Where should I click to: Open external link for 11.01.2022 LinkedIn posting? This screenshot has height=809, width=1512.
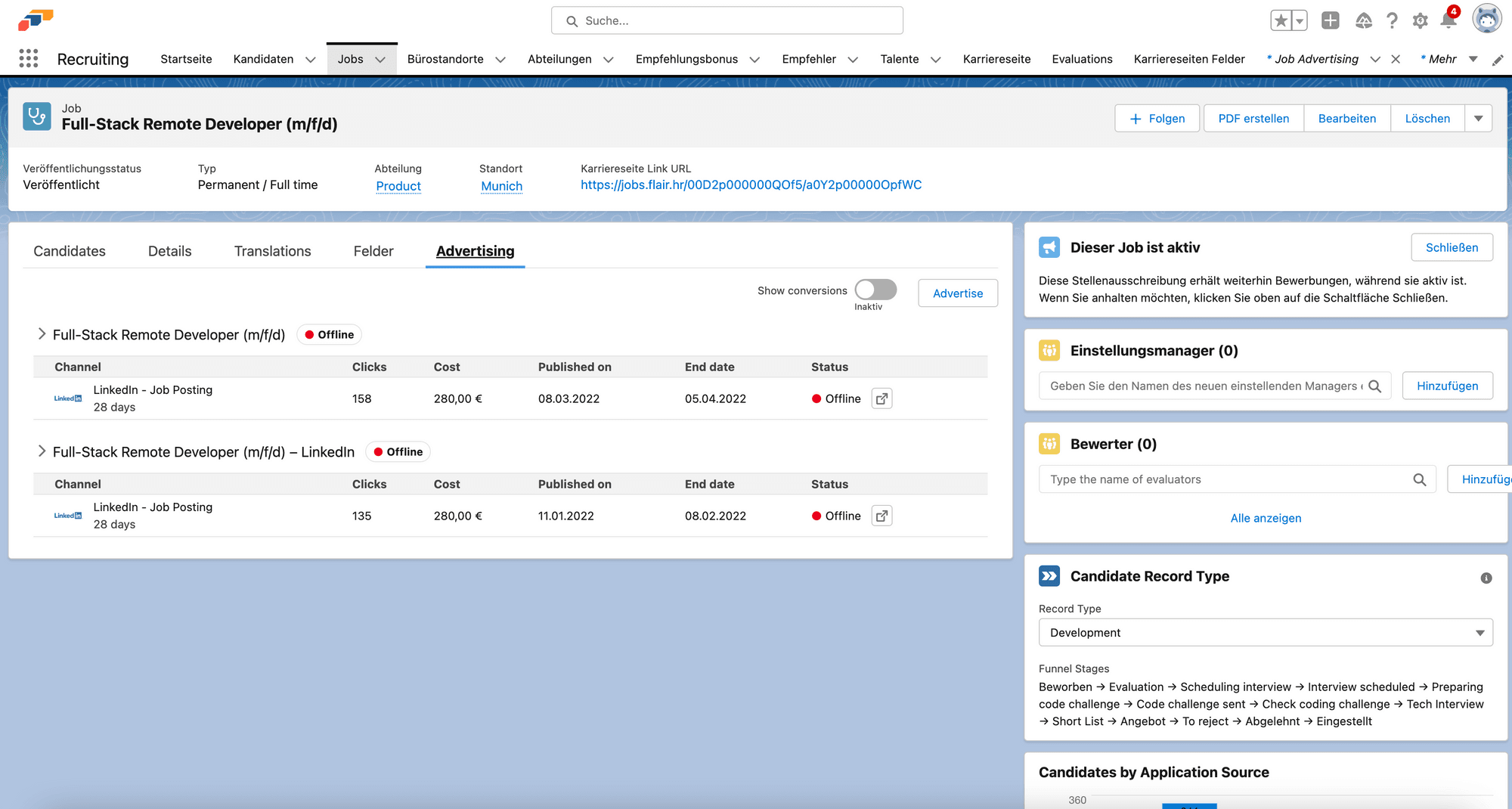coord(881,516)
